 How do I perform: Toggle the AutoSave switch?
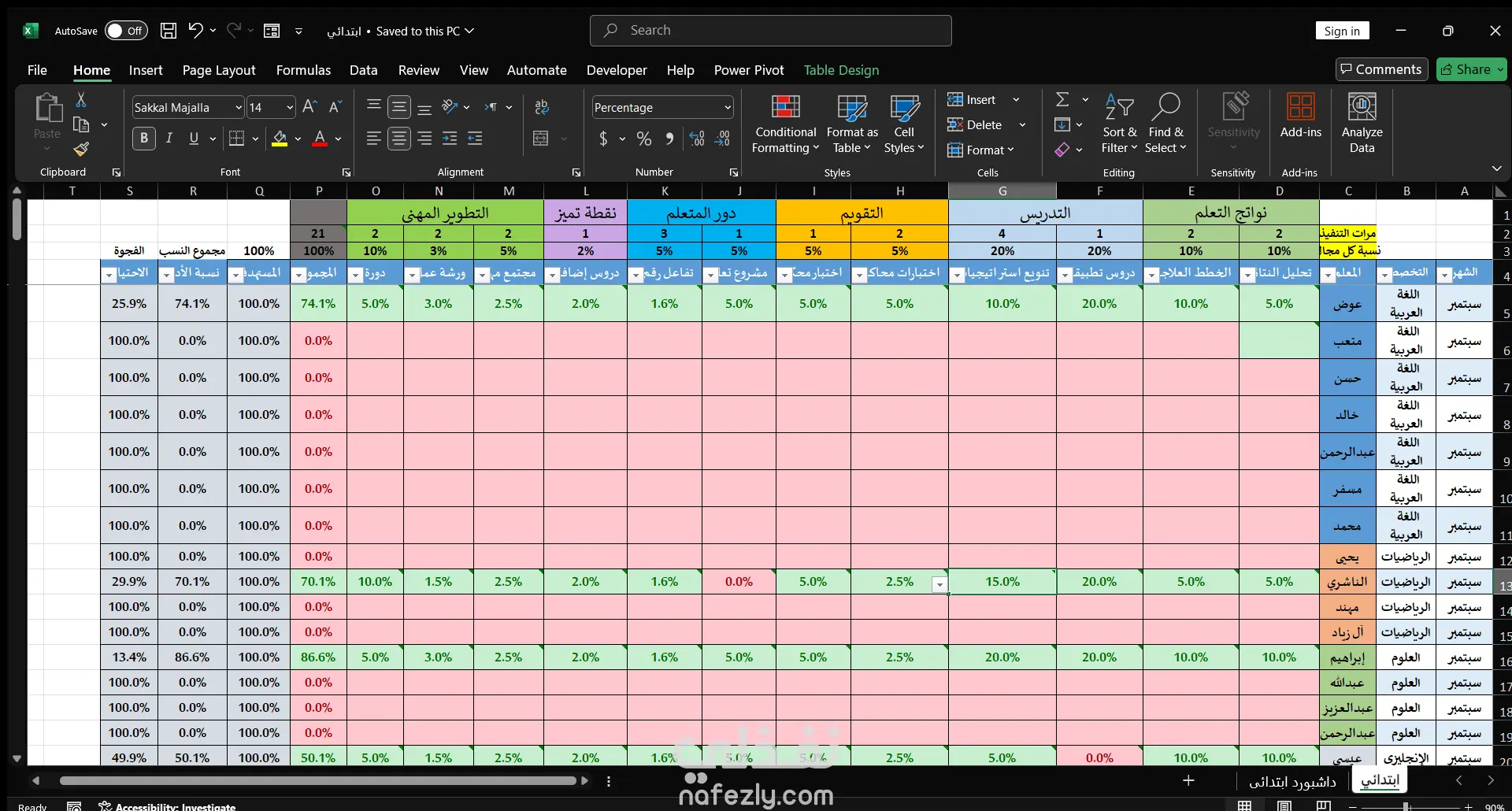click(126, 31)
